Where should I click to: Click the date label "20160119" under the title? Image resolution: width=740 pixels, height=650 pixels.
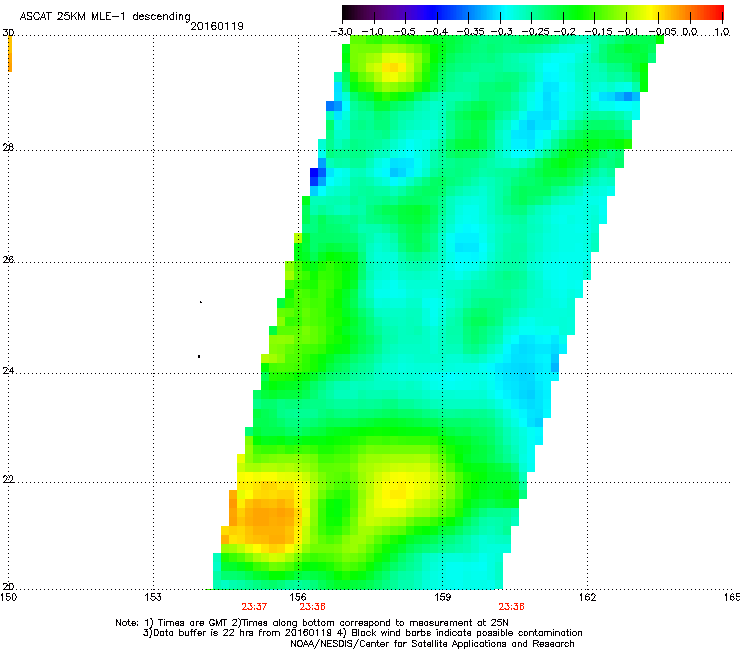[x=217, y=26]
